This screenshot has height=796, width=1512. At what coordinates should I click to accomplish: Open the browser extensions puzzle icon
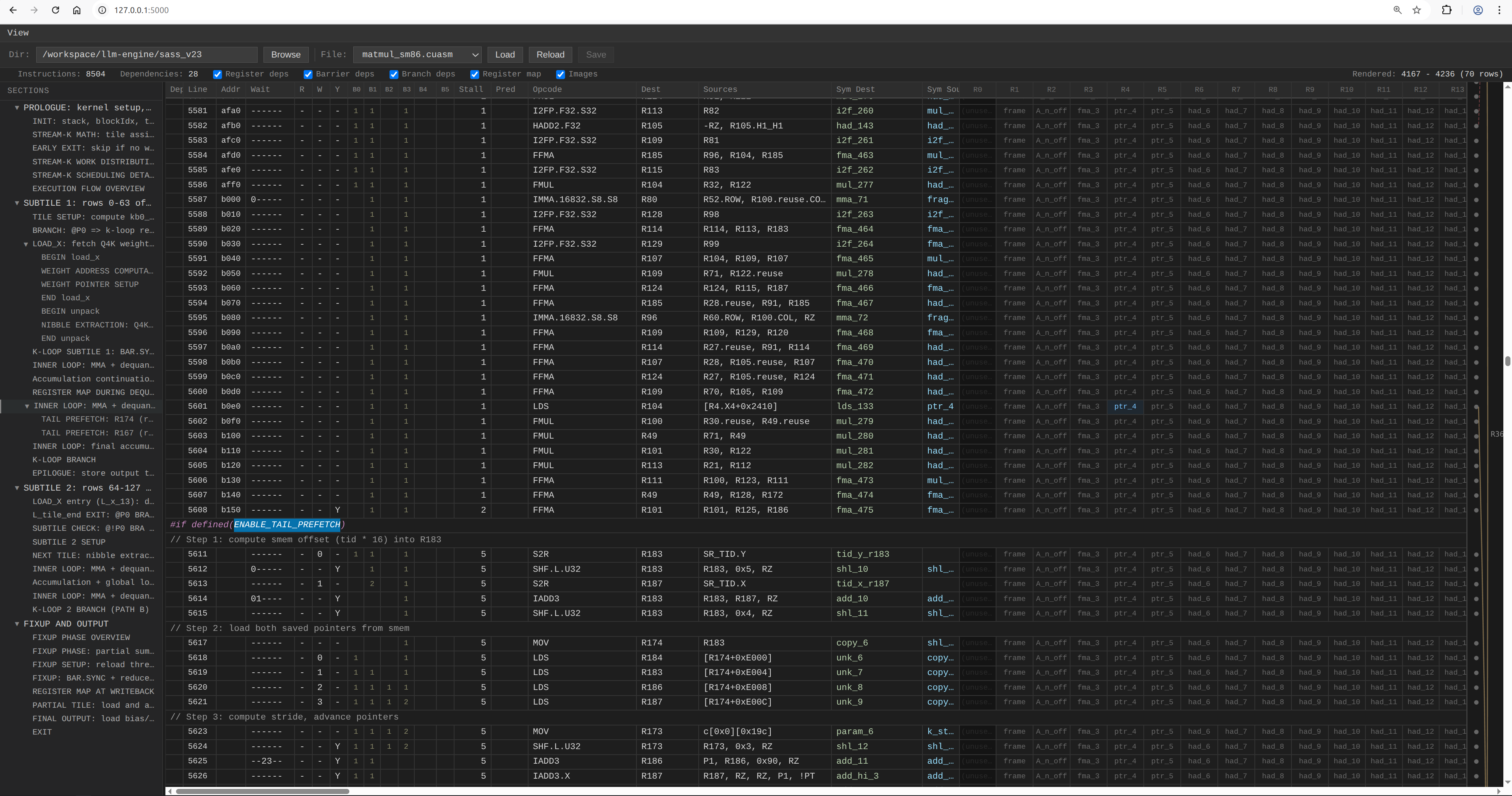(1447, 10)
